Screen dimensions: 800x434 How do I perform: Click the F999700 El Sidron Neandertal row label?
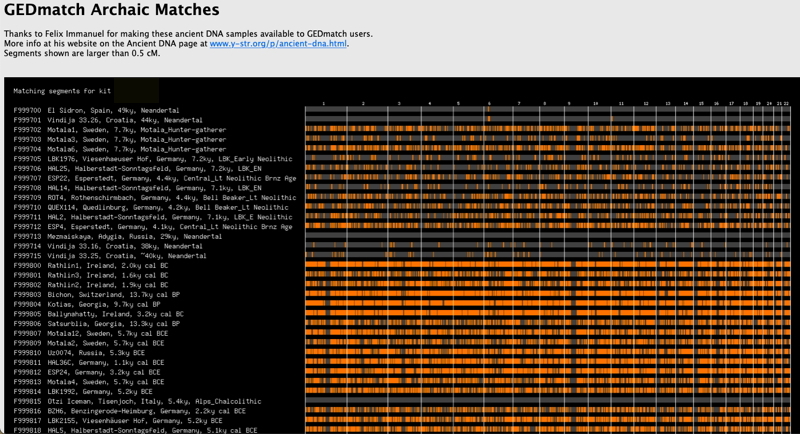click(97, 111)
